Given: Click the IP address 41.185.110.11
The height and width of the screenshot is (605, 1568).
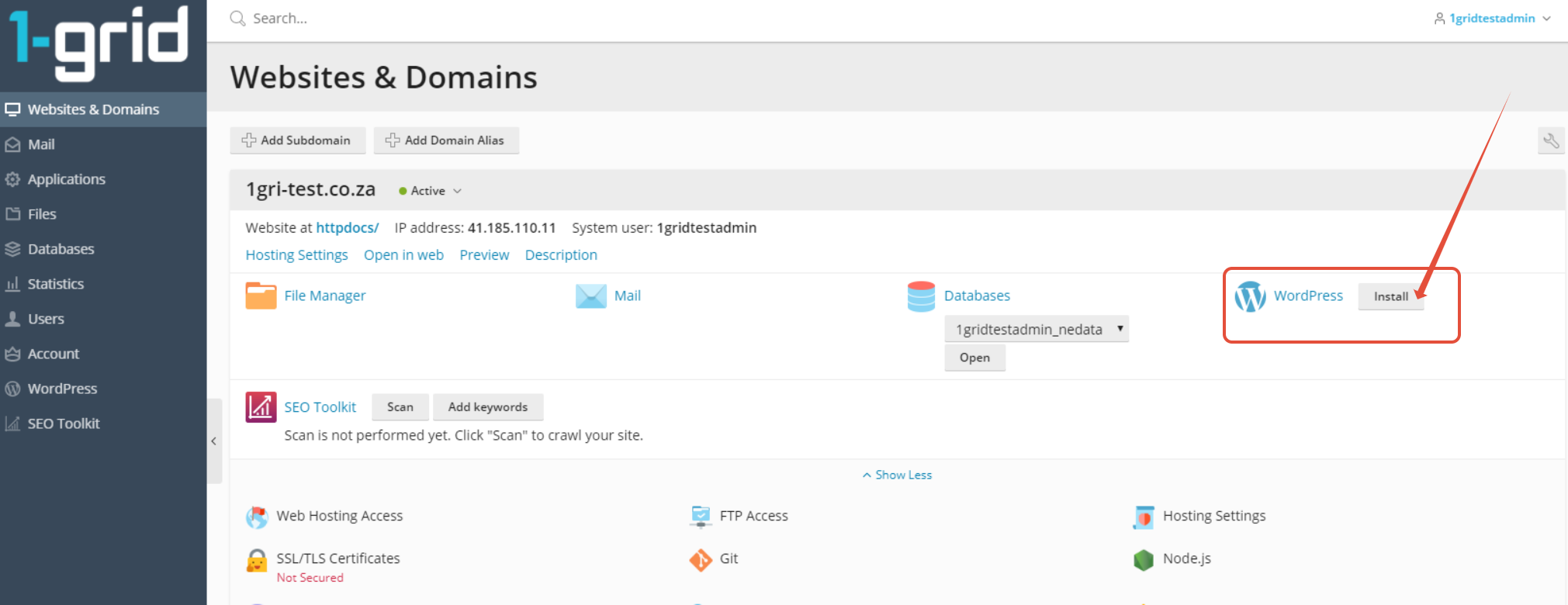Looking at the screenshot, I should click(511, 228).
